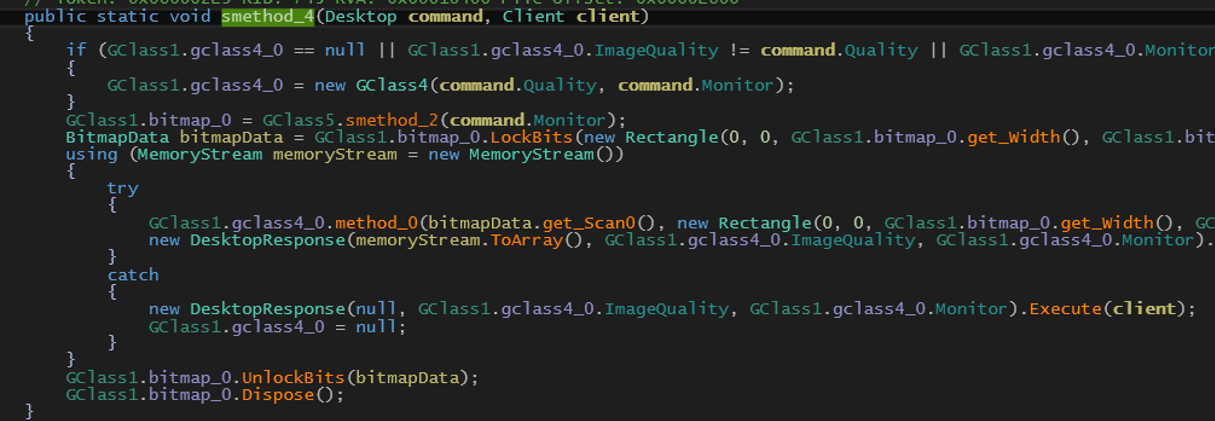Click the catch keyword
The image size is (1215, 421).
(x=133, y=274)
